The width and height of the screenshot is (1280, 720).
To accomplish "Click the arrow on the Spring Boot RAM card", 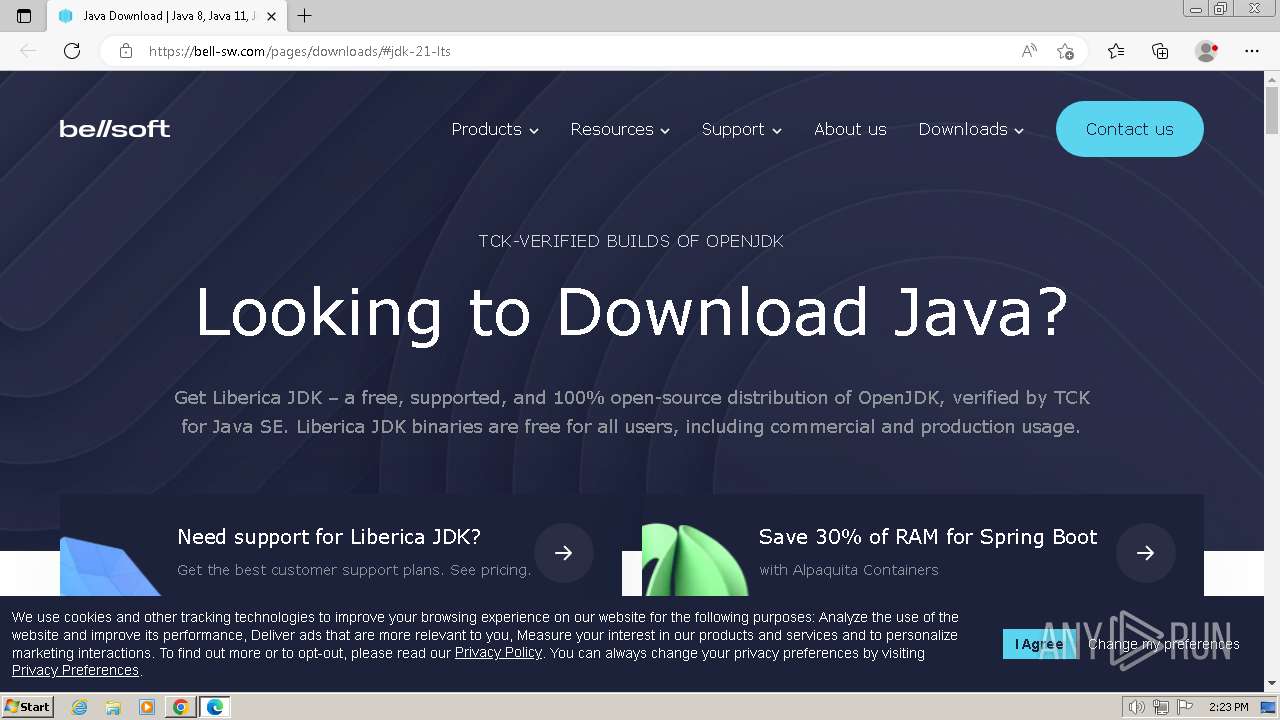I will (1146, 553).
